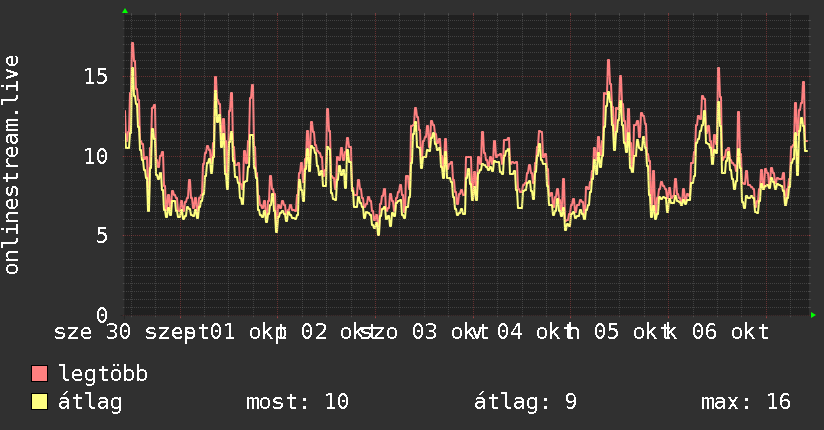824x430 pixels.
Task: Click the green arrow ending the x-axis
Action: [813, 315]
